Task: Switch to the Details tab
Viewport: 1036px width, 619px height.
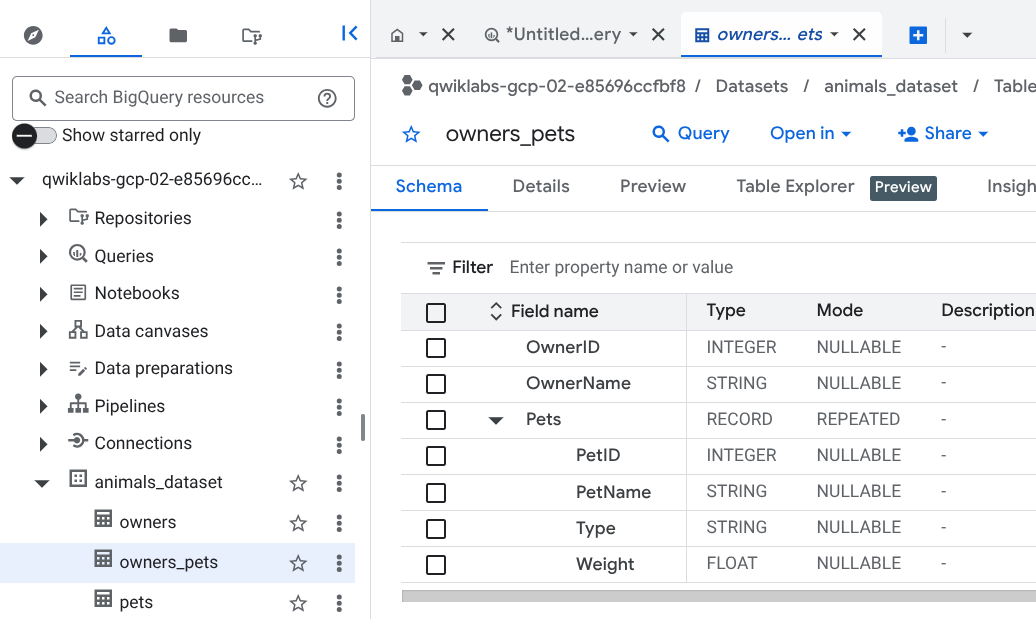Action: click(541, 186)
